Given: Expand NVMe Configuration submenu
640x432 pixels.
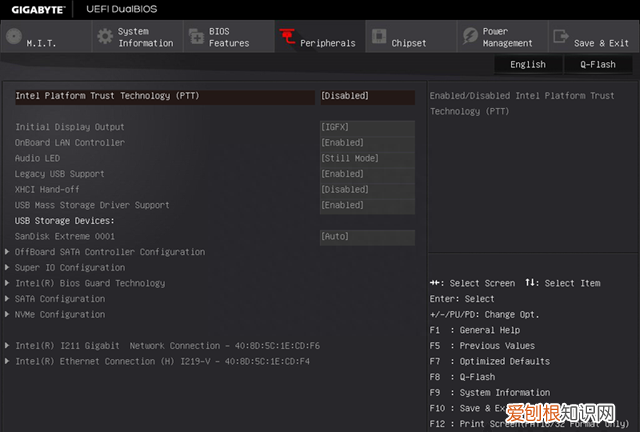Looking at the screenshot, I should coord(60,314).
